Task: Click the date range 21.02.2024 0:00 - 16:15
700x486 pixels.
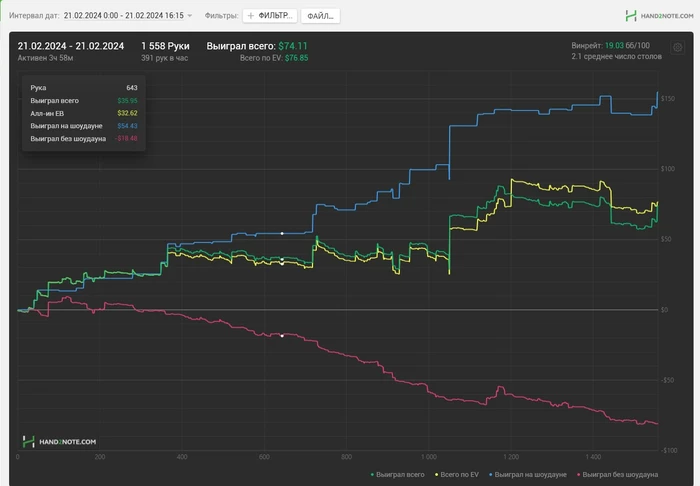Action: [x=124, y=16]
